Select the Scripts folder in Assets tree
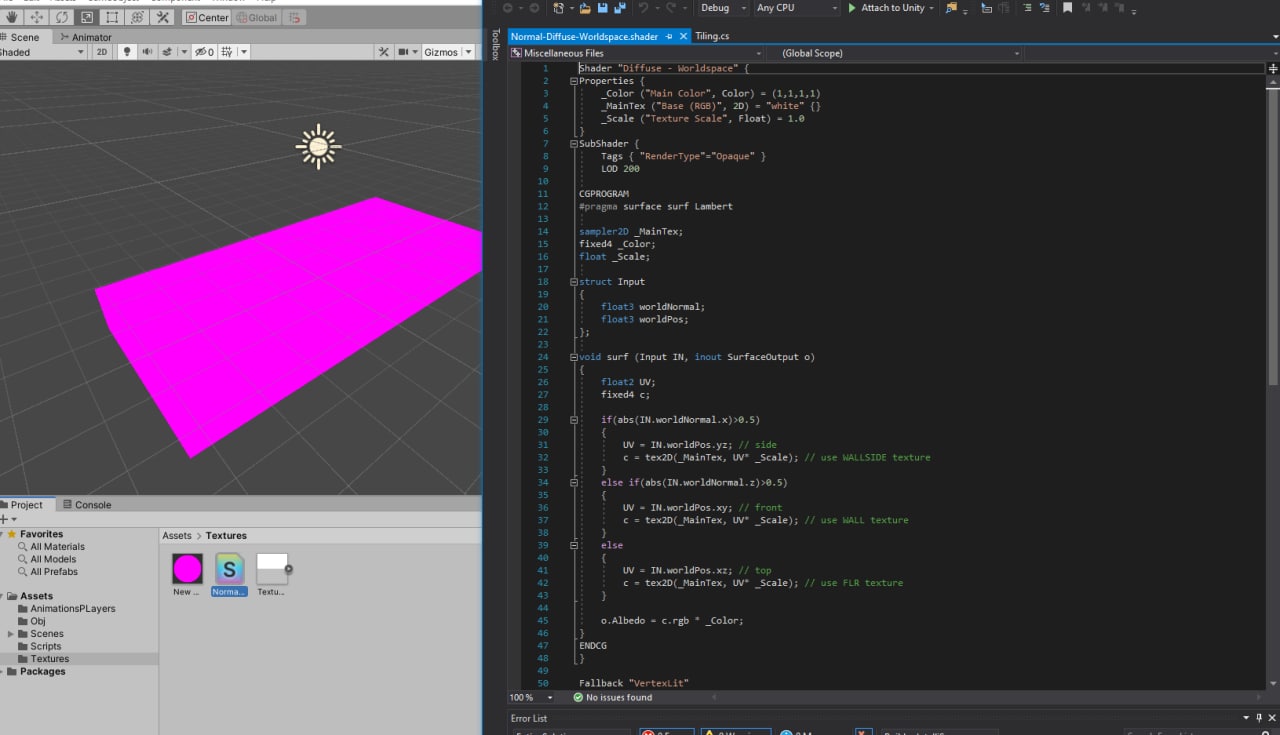The width and height of the screenshot is (1280, 735). [x=46, y=646]
